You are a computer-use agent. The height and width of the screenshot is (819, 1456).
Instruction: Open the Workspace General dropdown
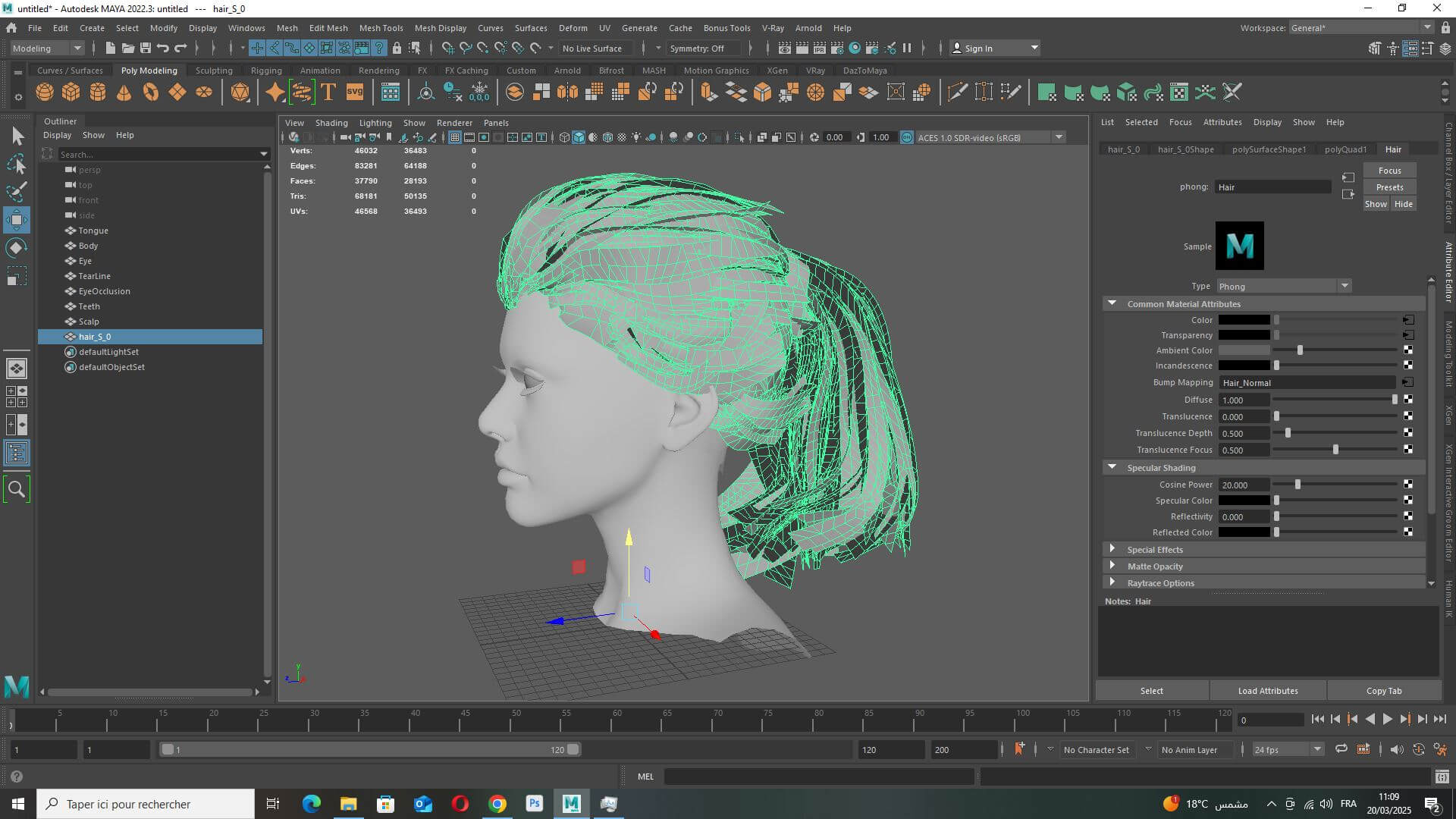[x=1361, y=28]
